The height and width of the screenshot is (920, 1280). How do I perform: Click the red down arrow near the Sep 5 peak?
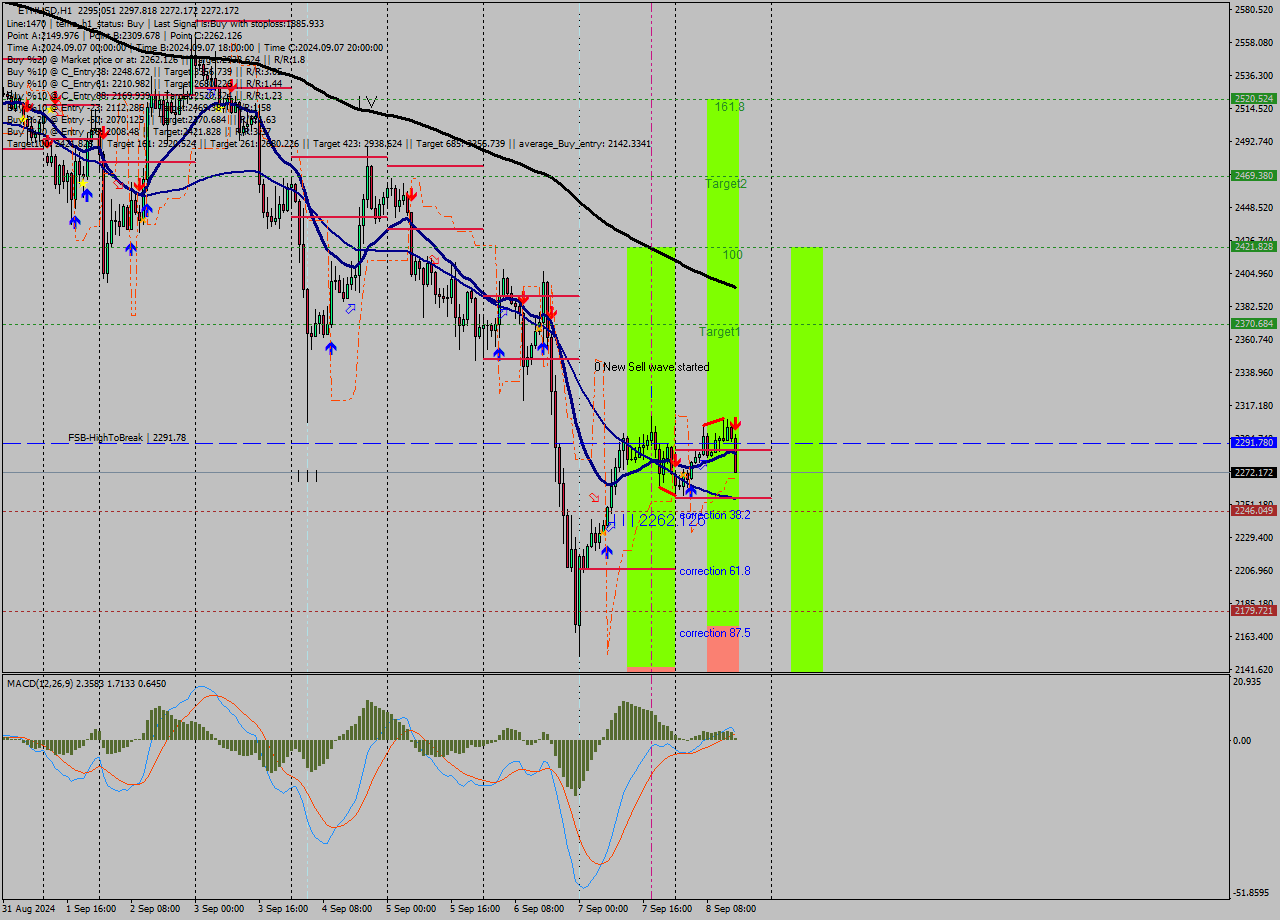coord(412,196)
